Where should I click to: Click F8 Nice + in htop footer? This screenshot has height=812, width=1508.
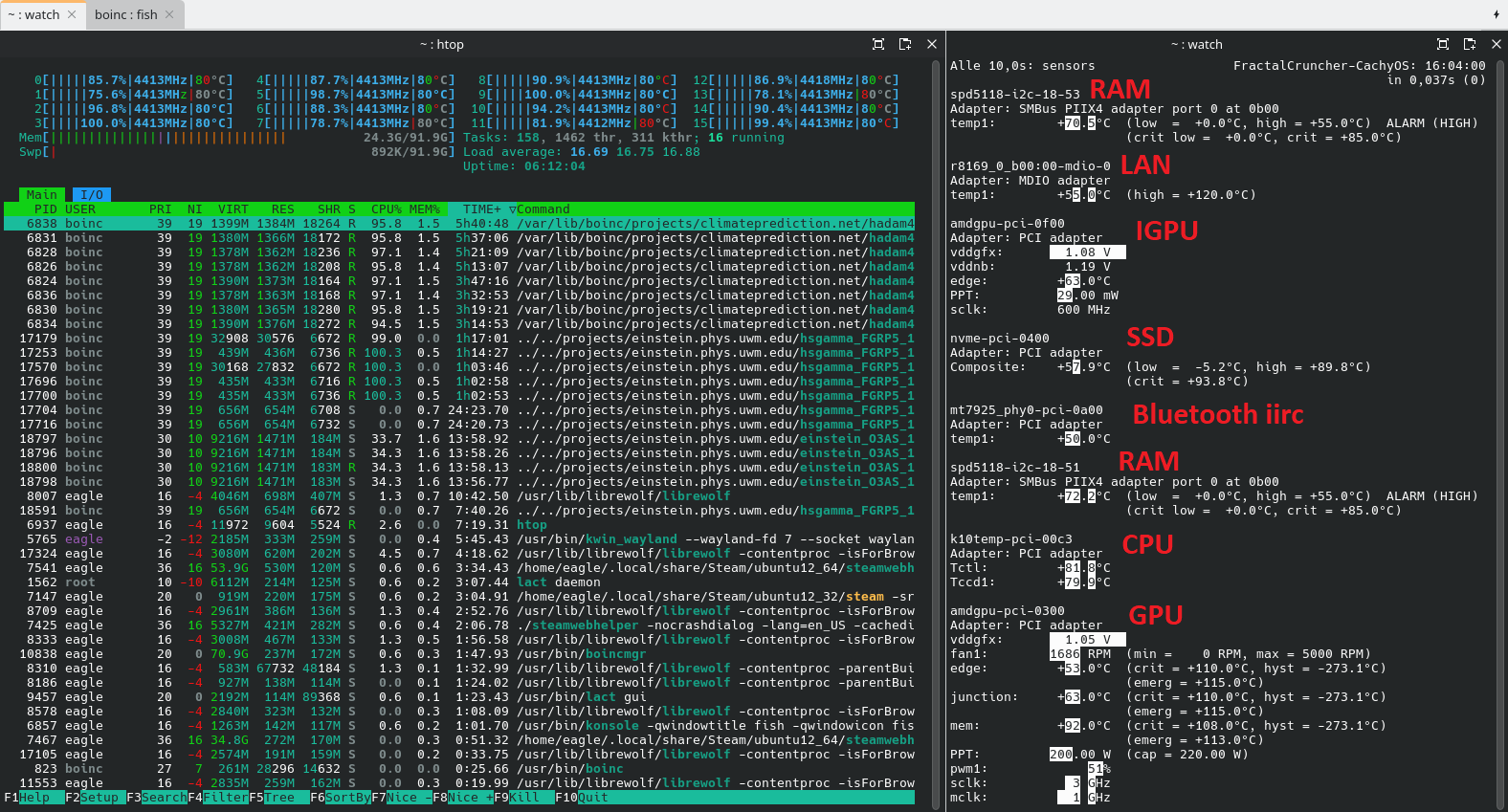(x=463, y=798)
